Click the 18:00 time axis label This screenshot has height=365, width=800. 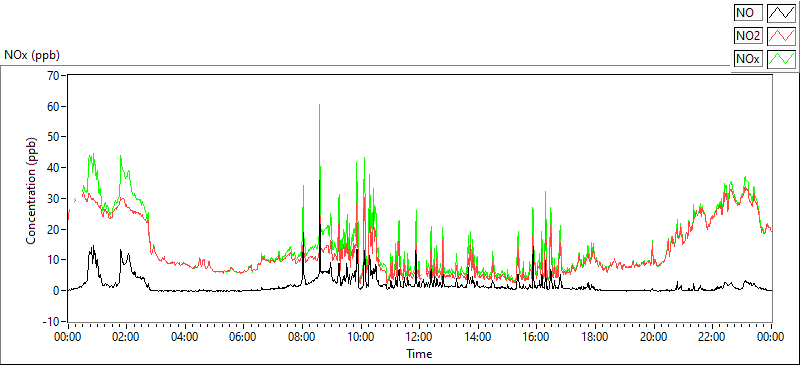[x=595, y=337]
